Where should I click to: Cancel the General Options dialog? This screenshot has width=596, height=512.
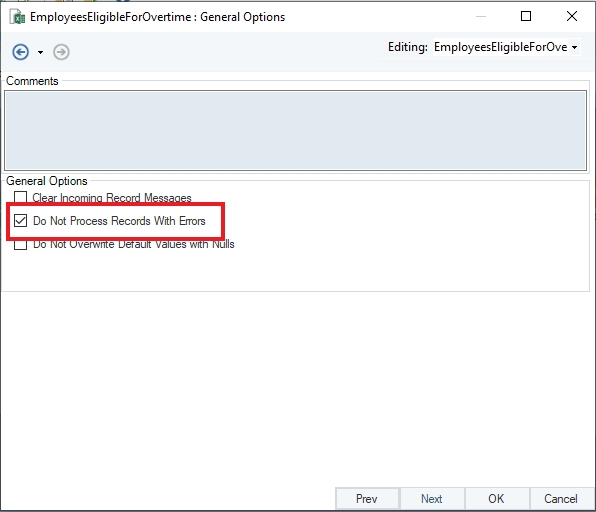point(561,498)
